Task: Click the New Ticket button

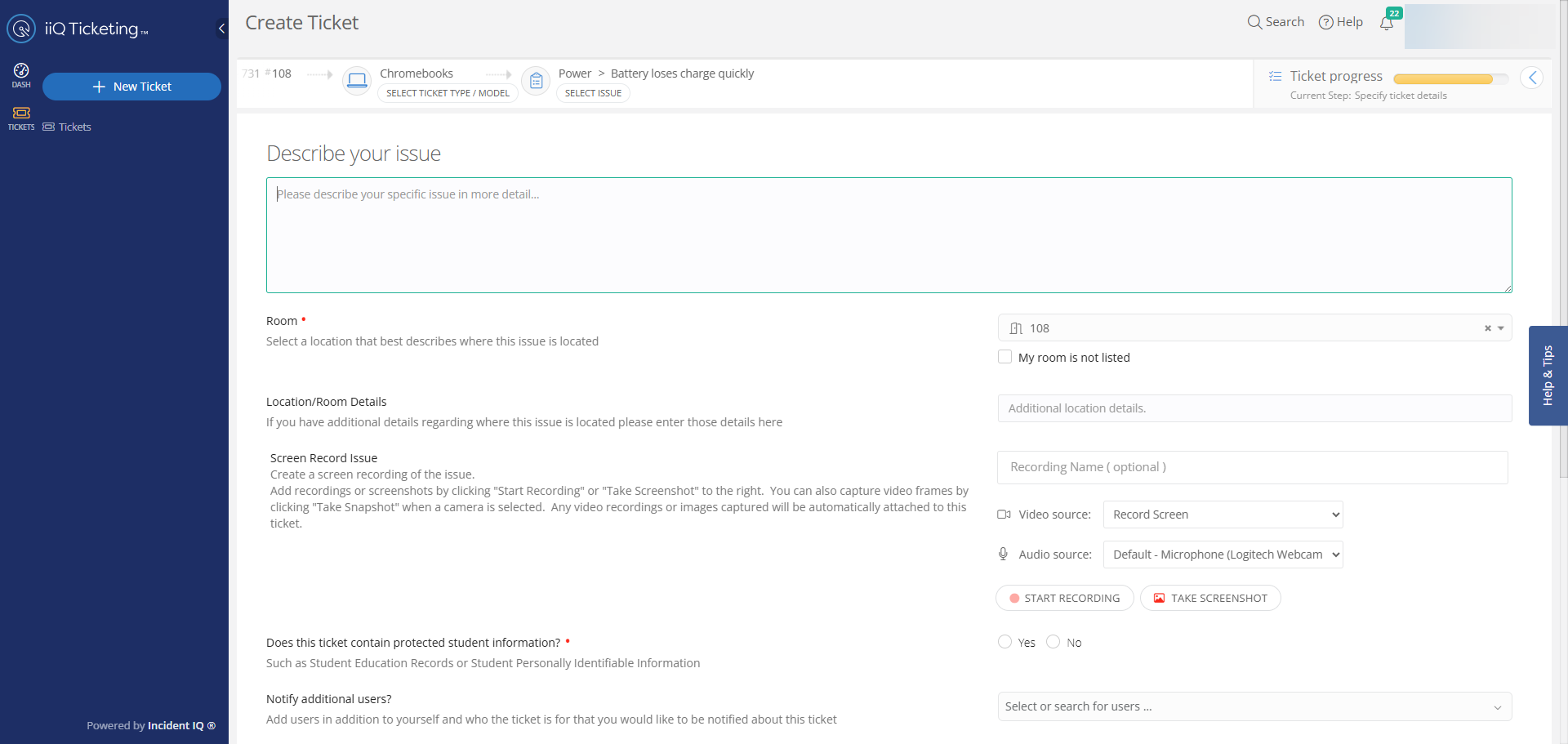Action: [131, 87]
